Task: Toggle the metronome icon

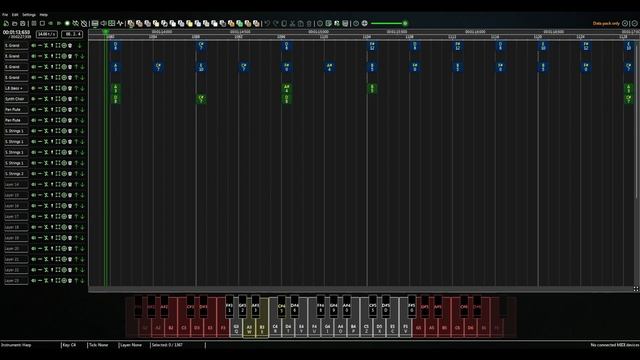Action: coord(84,24)
